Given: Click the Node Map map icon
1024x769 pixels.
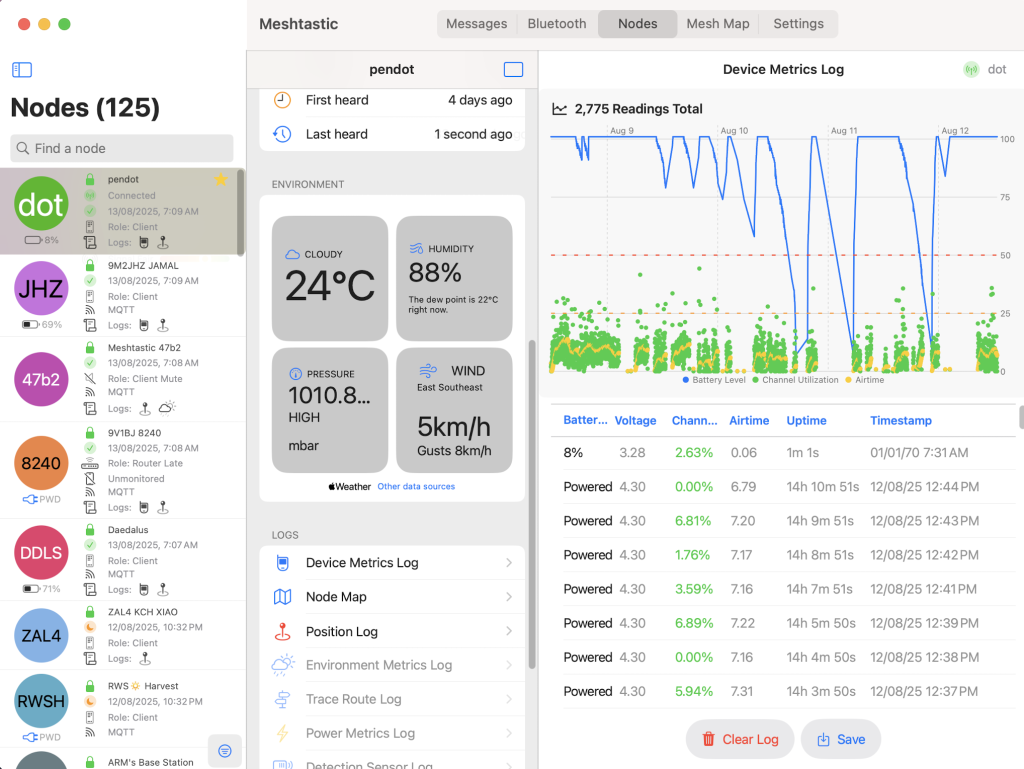Looking at the screenshot, I should 282,597.
